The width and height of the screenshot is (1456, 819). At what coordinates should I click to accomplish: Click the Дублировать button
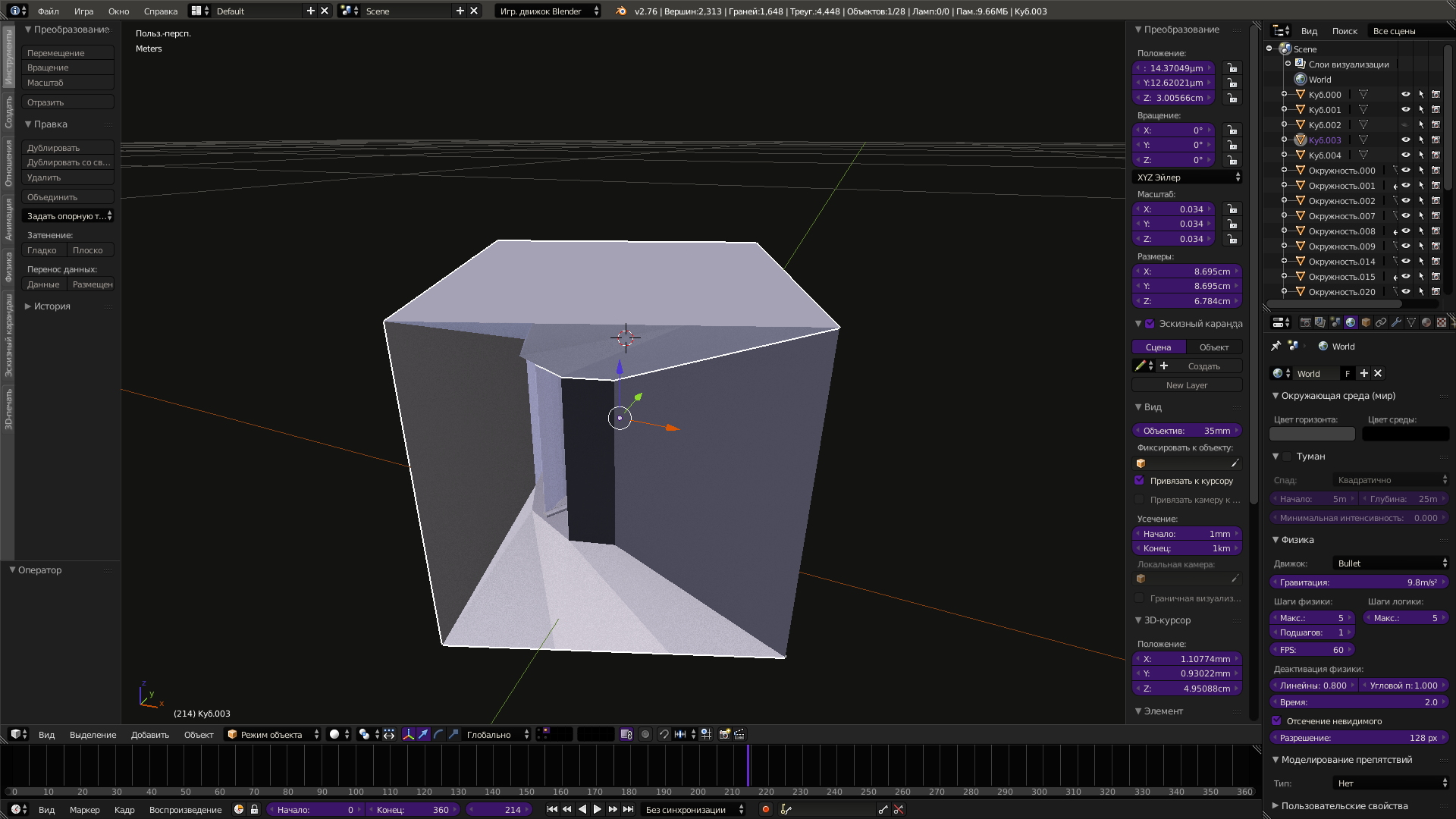click(67, 148)
